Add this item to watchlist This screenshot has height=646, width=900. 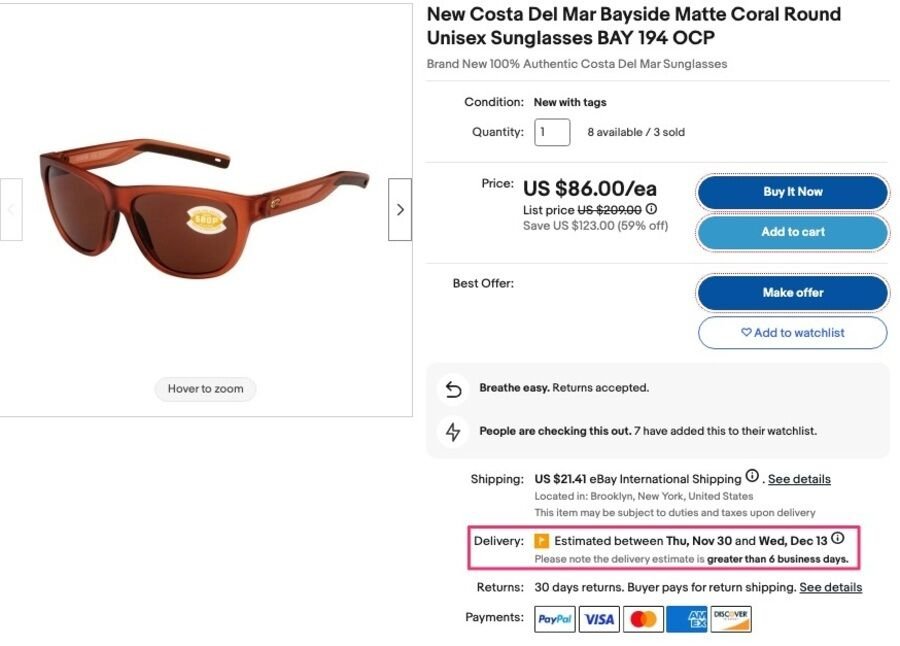click(792, 332)
